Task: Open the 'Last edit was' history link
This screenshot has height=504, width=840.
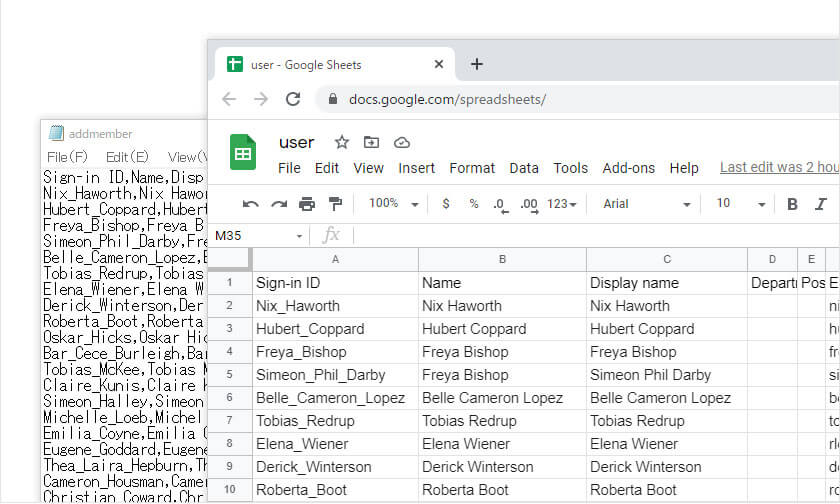Action: [x=779, y=168]
